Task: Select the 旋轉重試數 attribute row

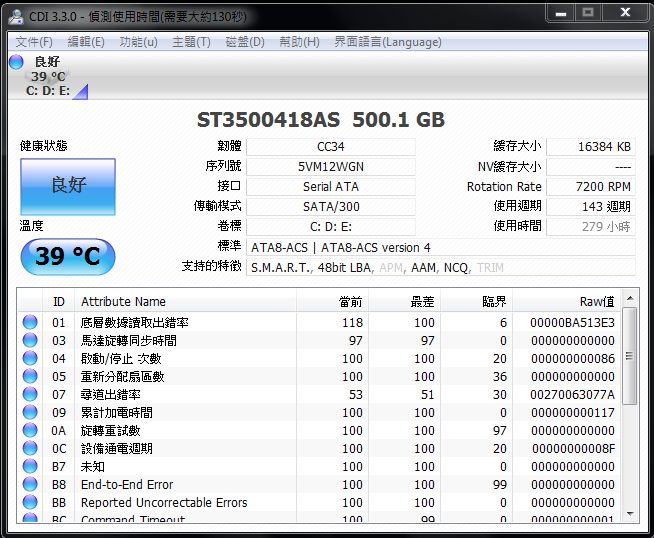Action: tap(319, 430)
